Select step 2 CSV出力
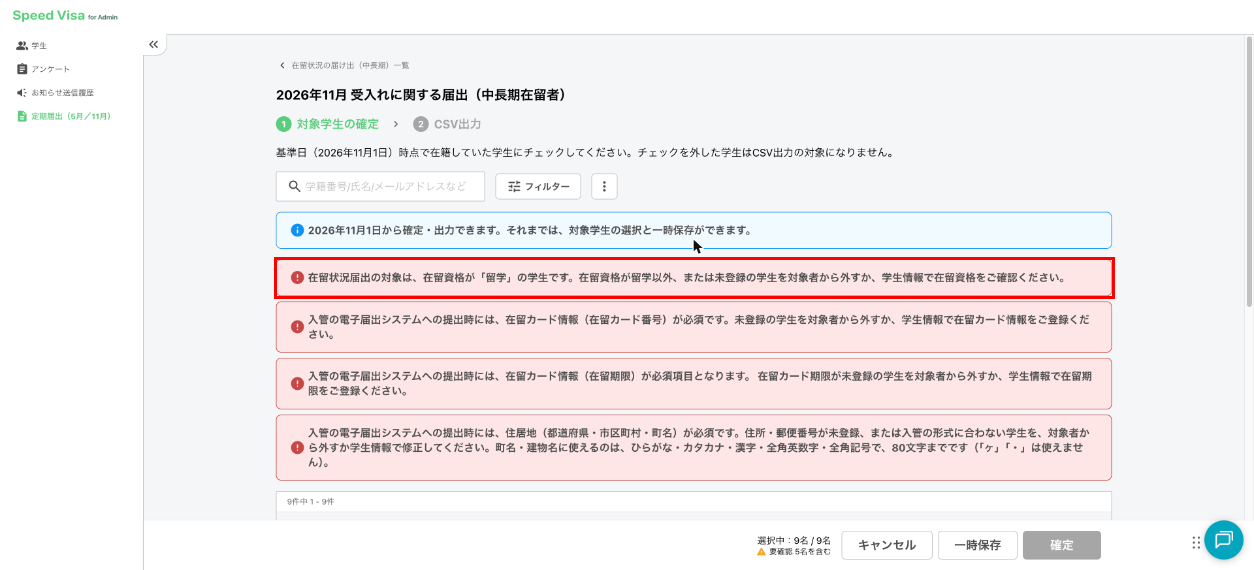Viewport: 1254px width, 570px height. pyautogui.click(x=447, y=124)
